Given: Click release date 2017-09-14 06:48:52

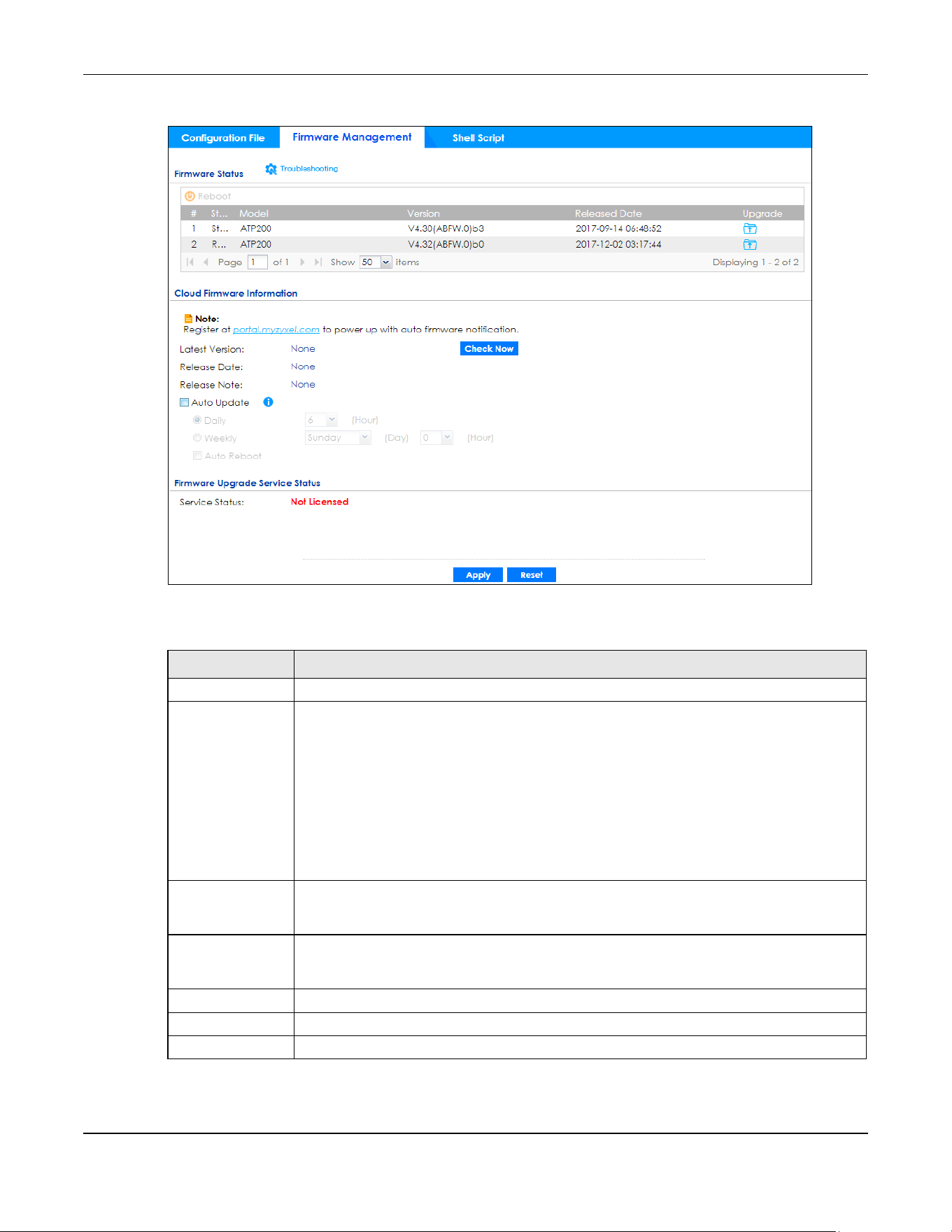Looking at the screenshot, I should pos(618,229).
